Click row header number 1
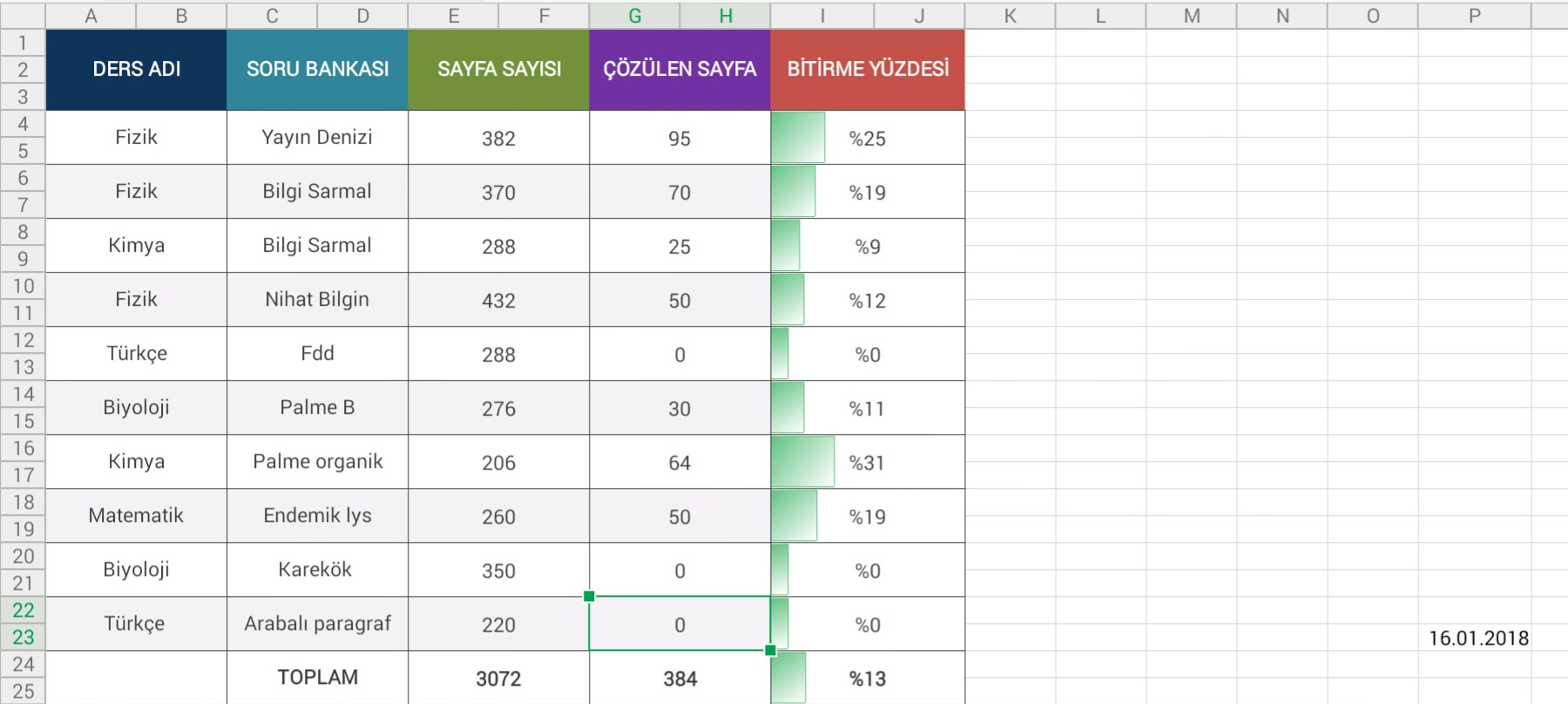Viewport: 1568px width, 704px height. click(x=23, y=43)
